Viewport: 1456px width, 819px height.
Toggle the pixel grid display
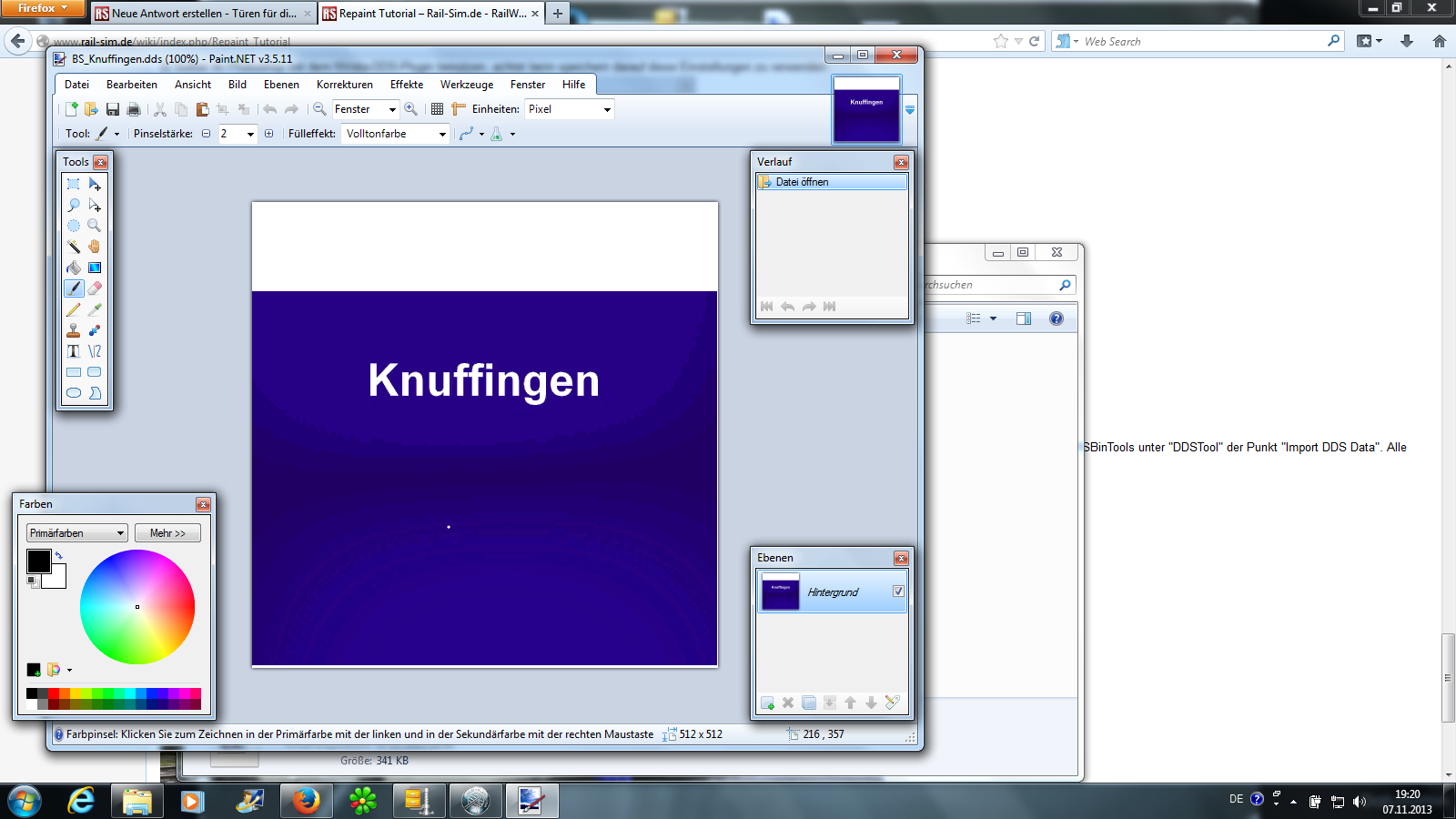tap(437, 109)
